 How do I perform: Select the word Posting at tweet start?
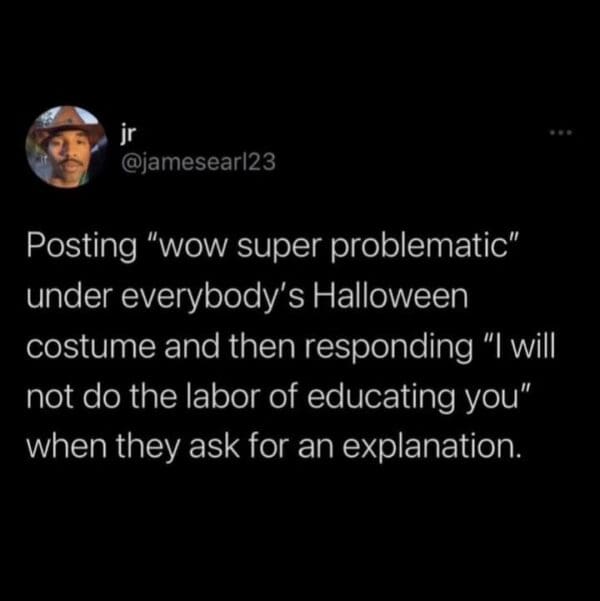(82, 246)
